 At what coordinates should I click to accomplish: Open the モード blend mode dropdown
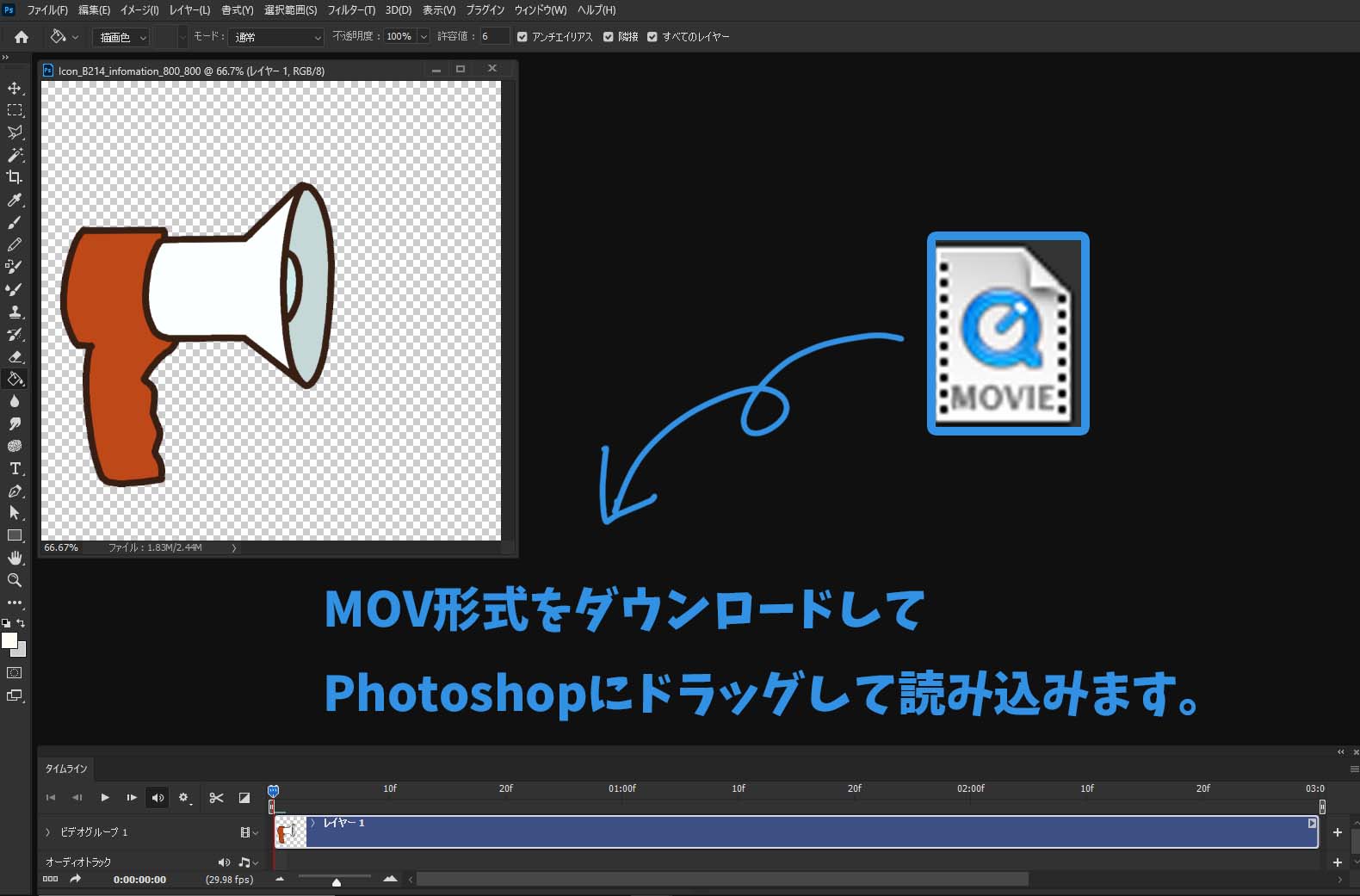(x=277, y=37)
